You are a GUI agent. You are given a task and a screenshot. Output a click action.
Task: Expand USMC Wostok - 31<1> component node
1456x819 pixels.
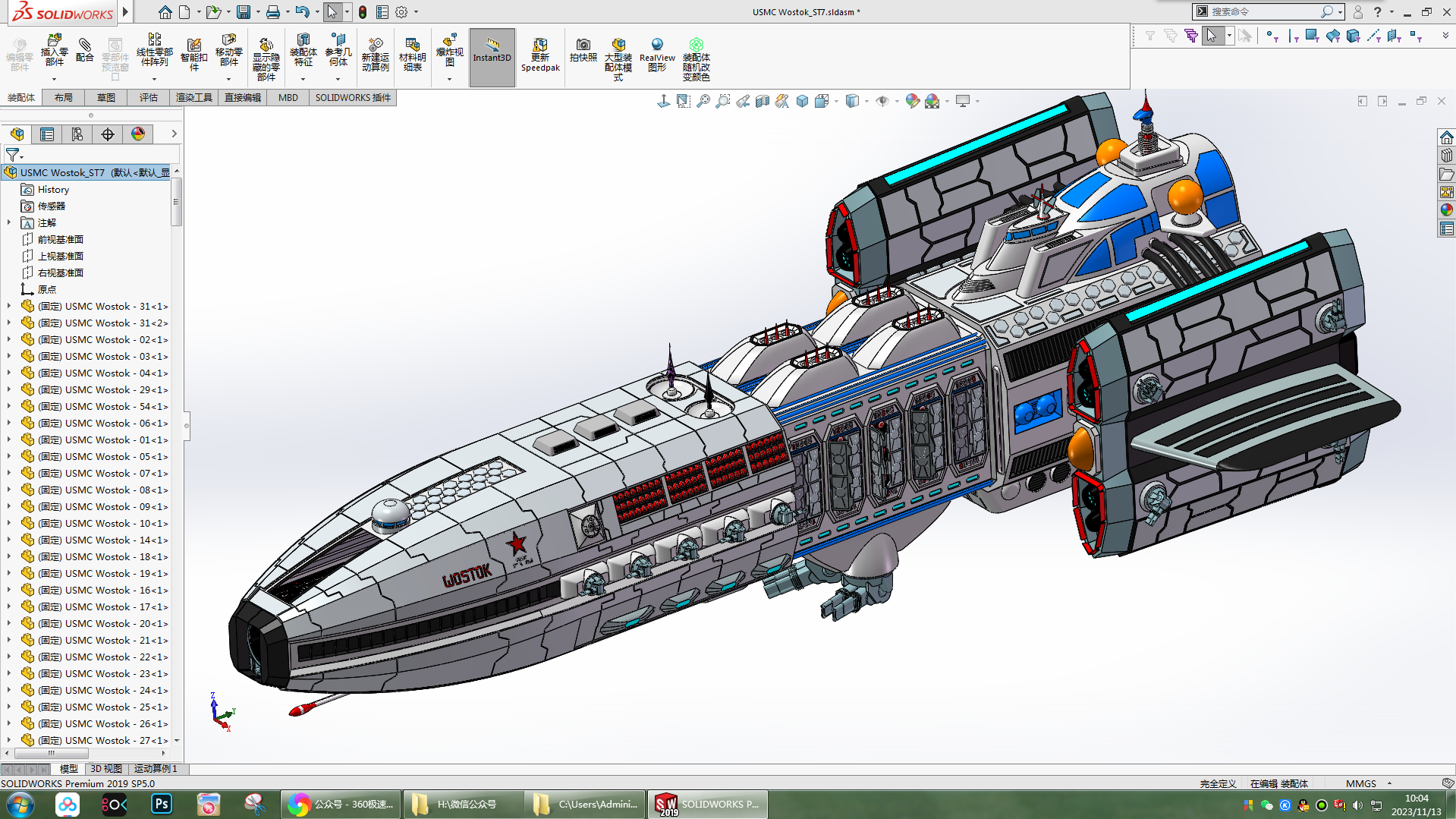[9, 307]
